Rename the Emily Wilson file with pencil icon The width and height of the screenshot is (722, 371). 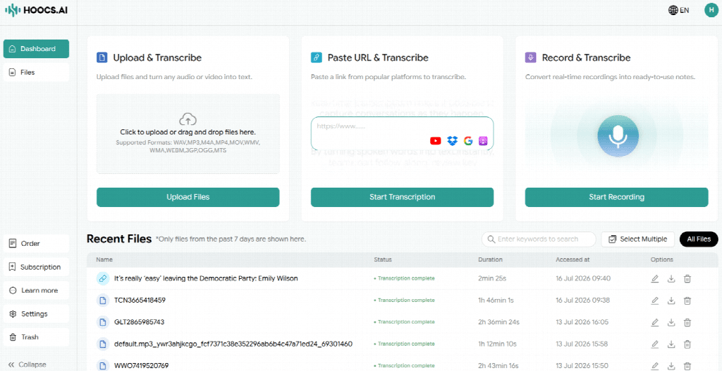pyautogui.click(x=655, y=278)
